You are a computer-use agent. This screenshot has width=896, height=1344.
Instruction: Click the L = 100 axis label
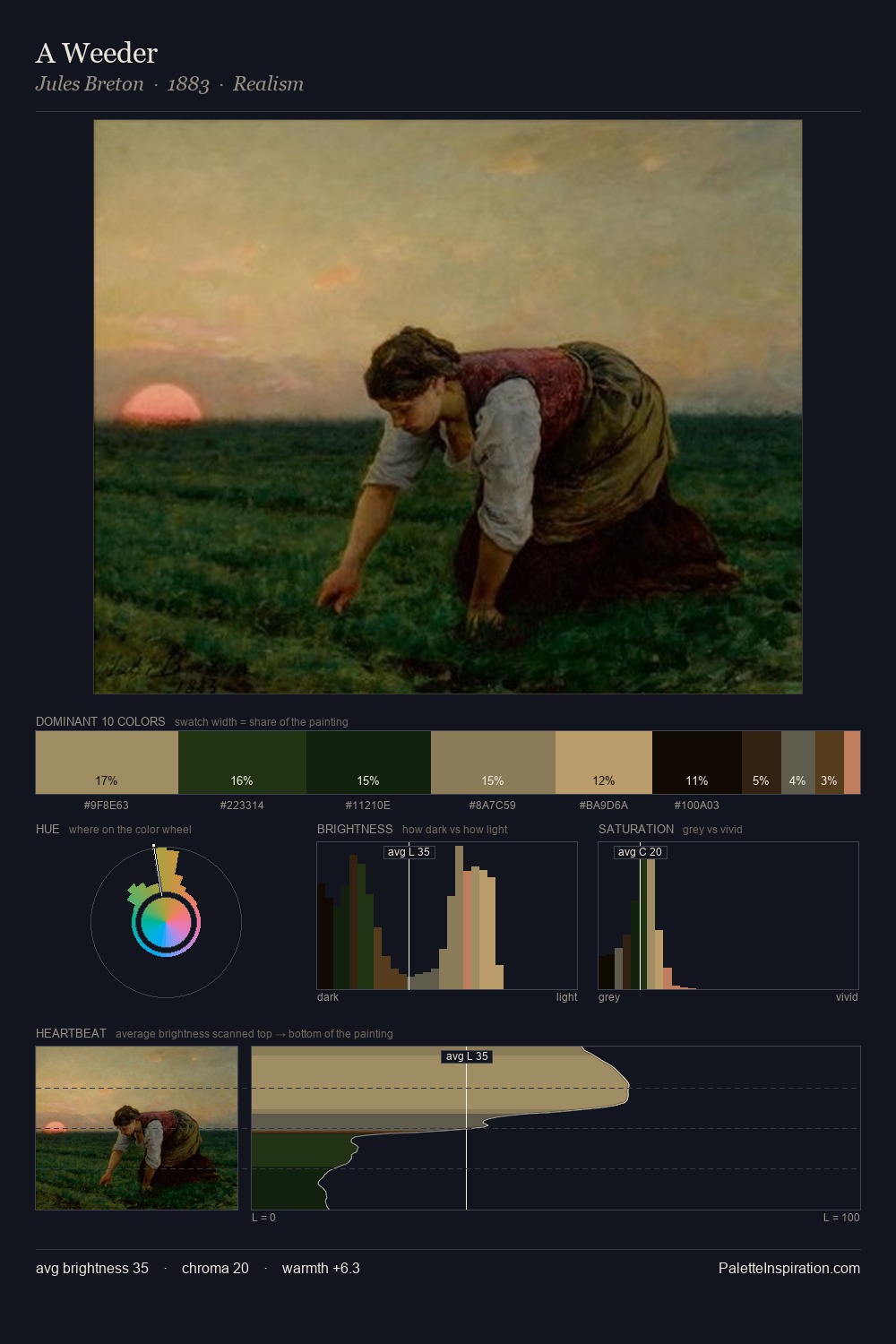tap(841, 1218)
